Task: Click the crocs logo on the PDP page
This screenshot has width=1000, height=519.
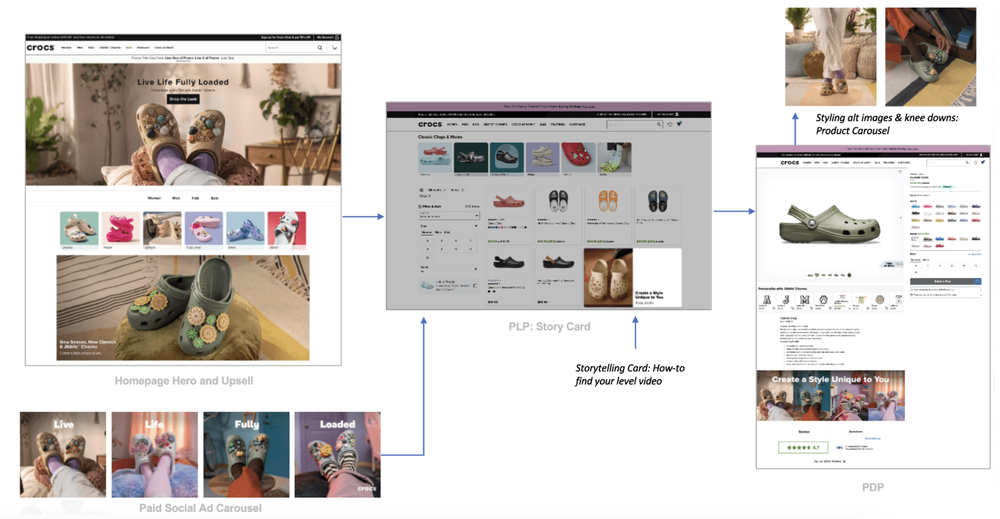Action: tap(790, 163)
